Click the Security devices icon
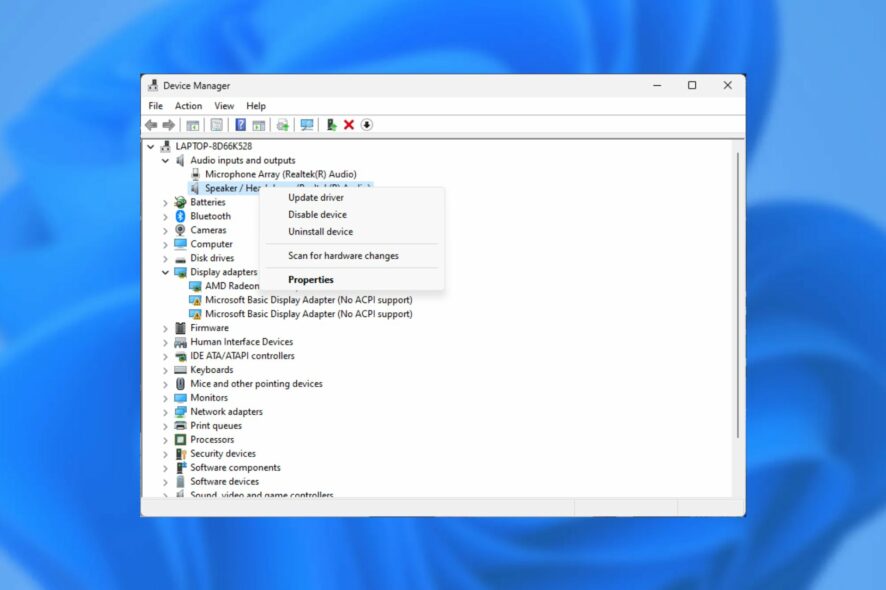The image size is (886, 590). pyautogui.click(x=180, y=454)
